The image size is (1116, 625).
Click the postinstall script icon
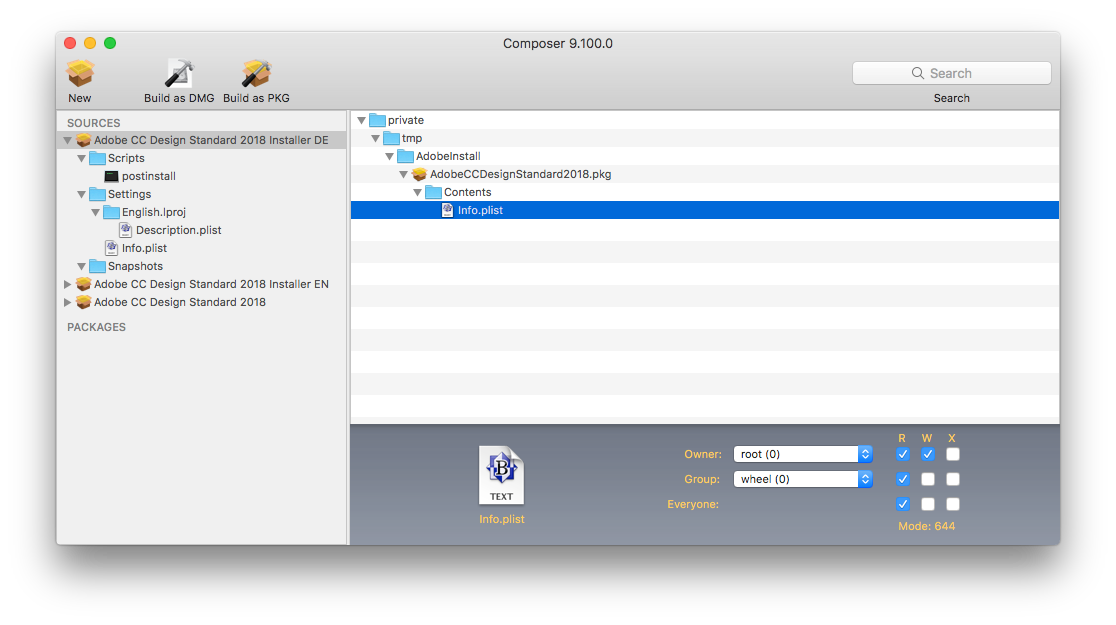(112, 176)
